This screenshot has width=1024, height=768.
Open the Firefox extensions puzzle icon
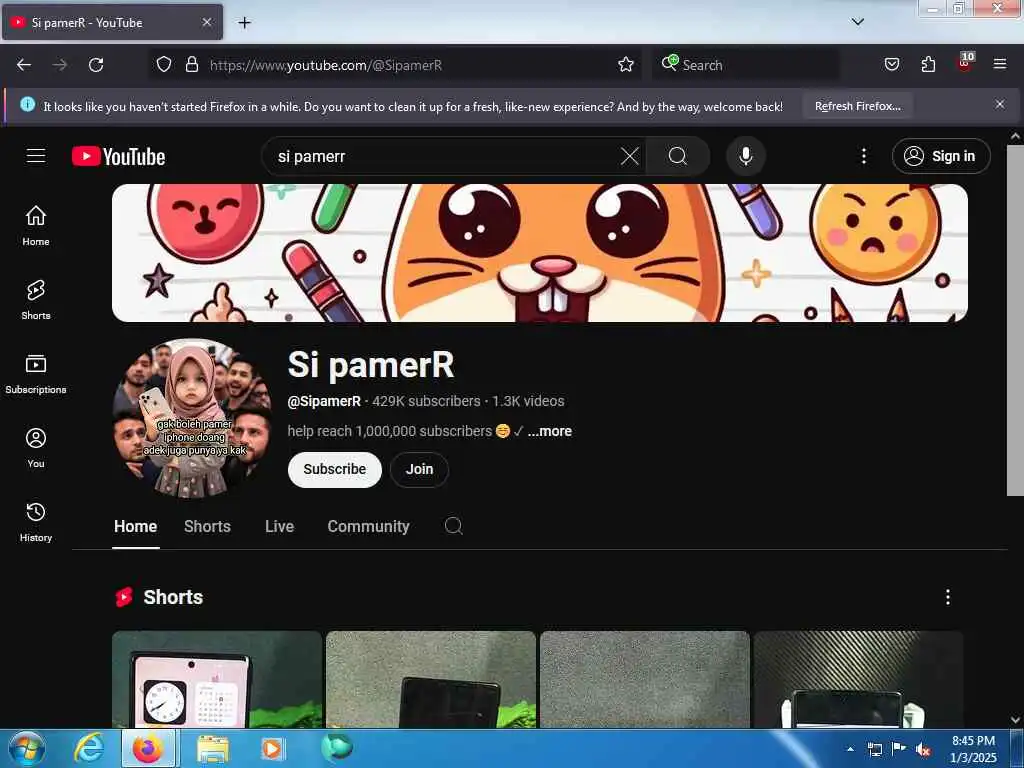(928, 65)
